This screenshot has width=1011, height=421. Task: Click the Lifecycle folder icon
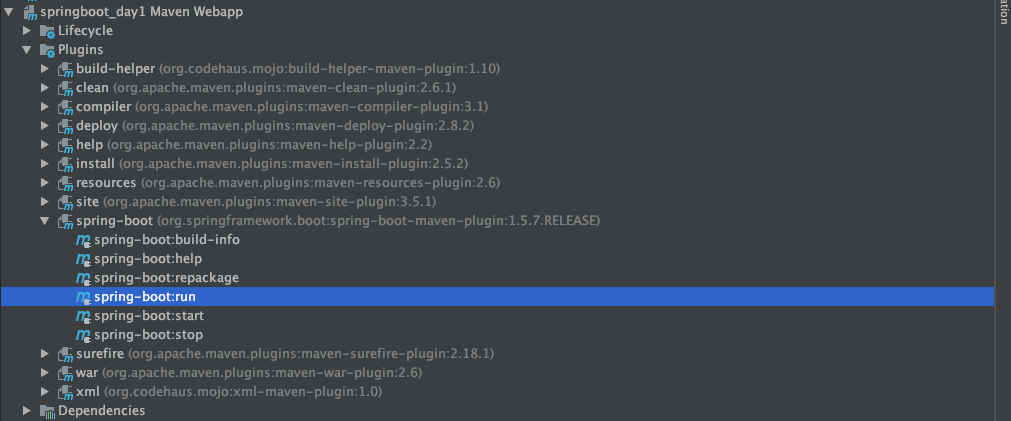tap(47, 31)
